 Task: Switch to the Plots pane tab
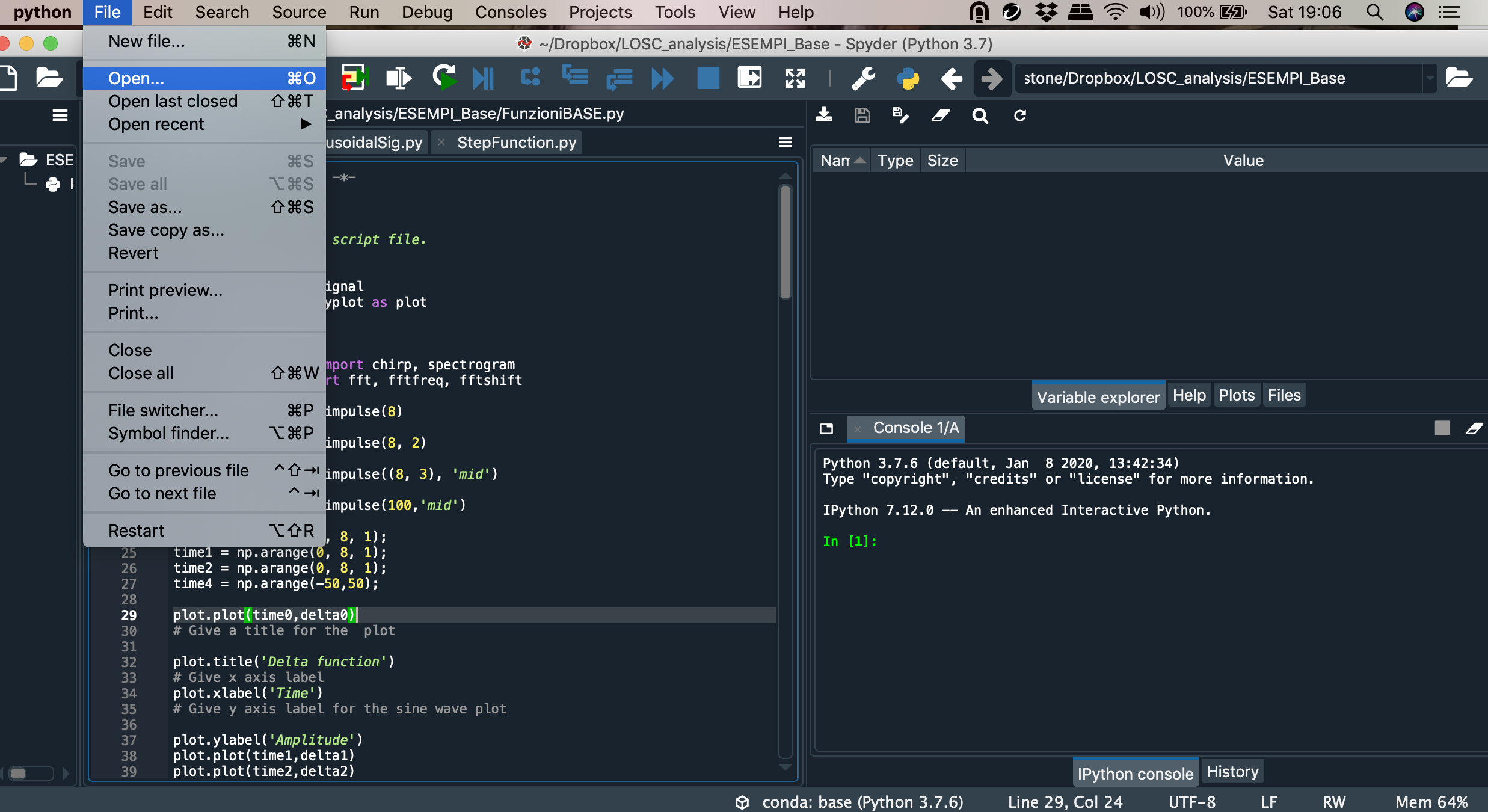point(1237,395)
